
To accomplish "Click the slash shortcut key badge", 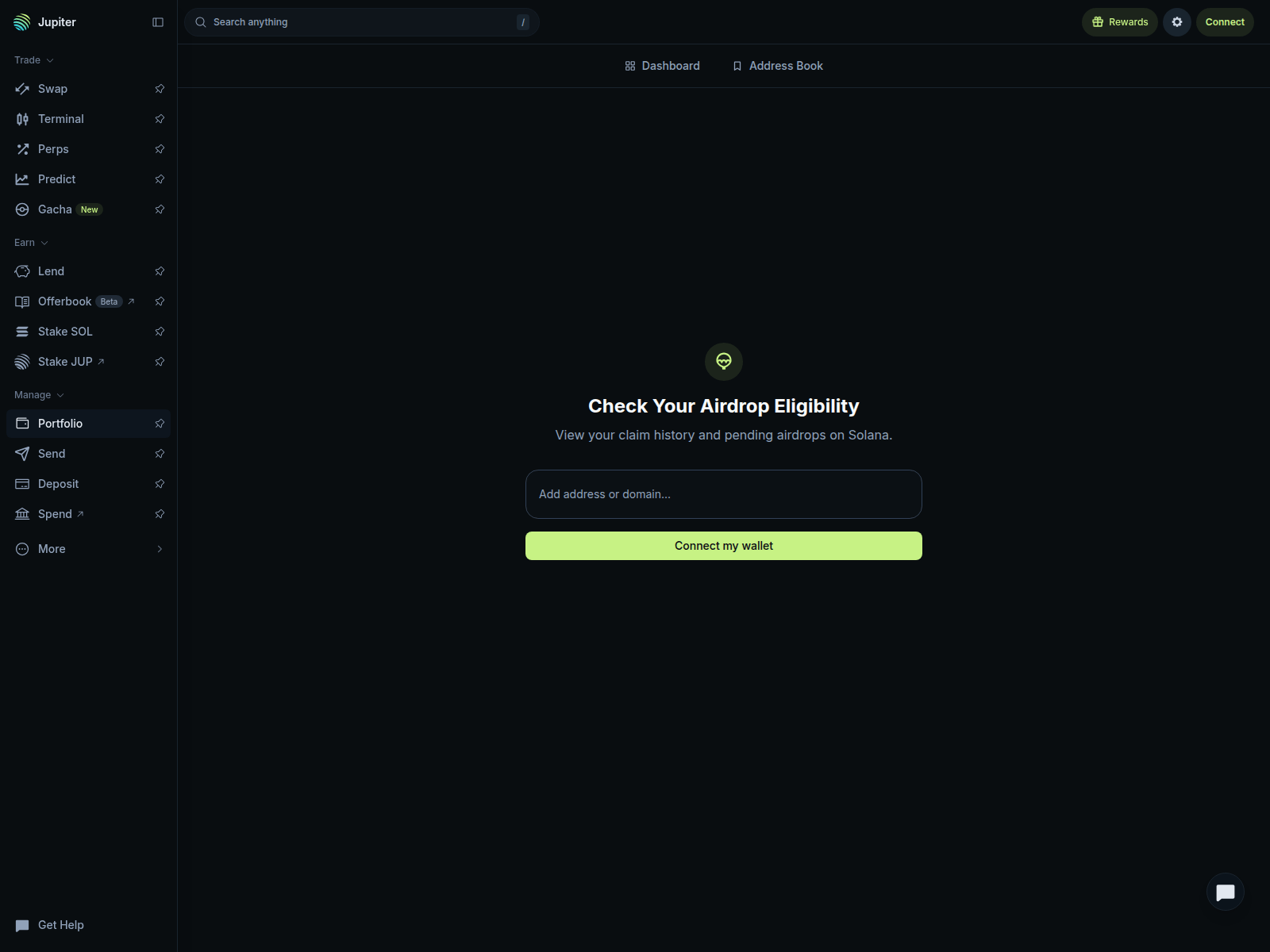I will click(523, 22).
